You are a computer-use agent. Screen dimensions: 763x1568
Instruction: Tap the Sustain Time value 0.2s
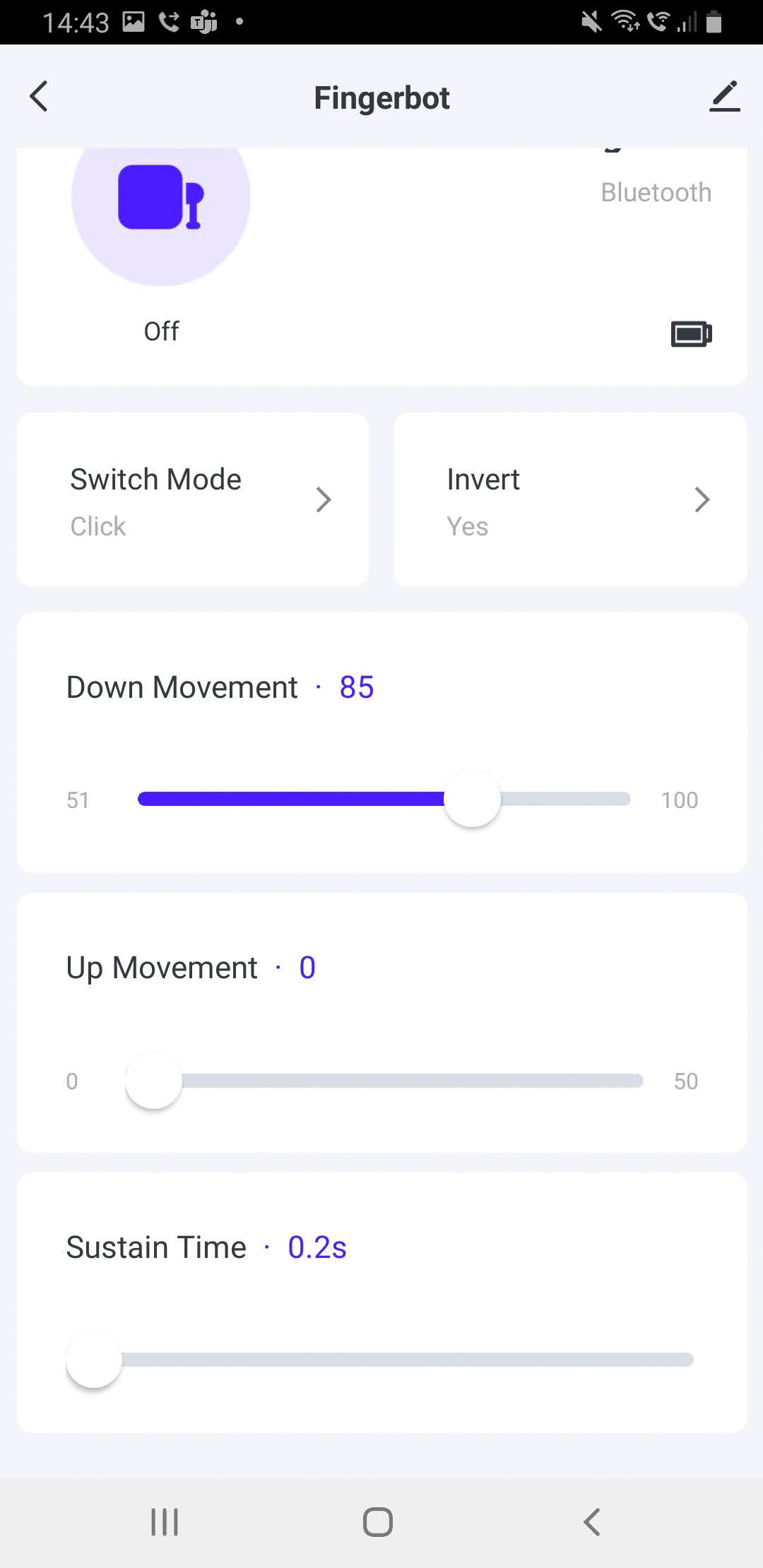click(317, 1248)
